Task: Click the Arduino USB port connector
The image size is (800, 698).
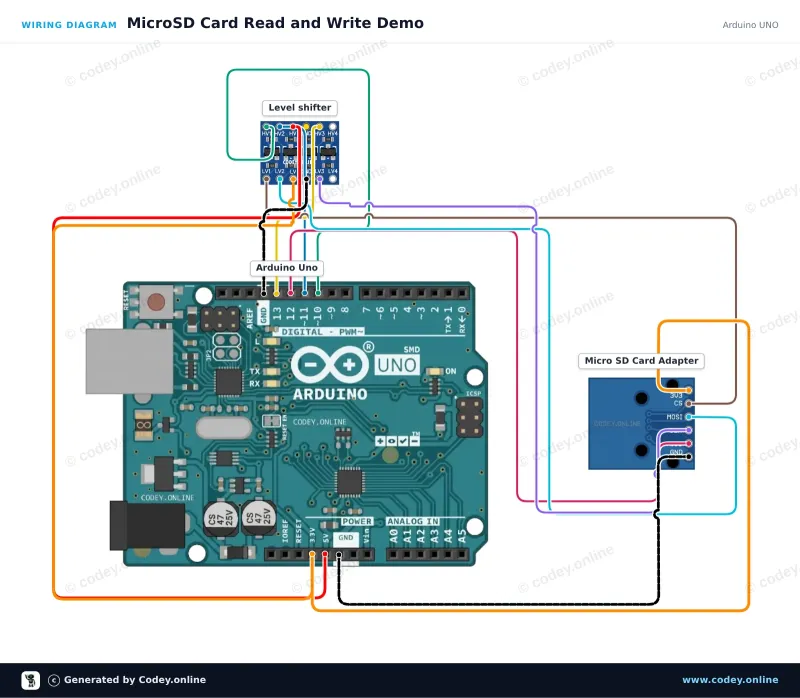Action: pos(129,361)
